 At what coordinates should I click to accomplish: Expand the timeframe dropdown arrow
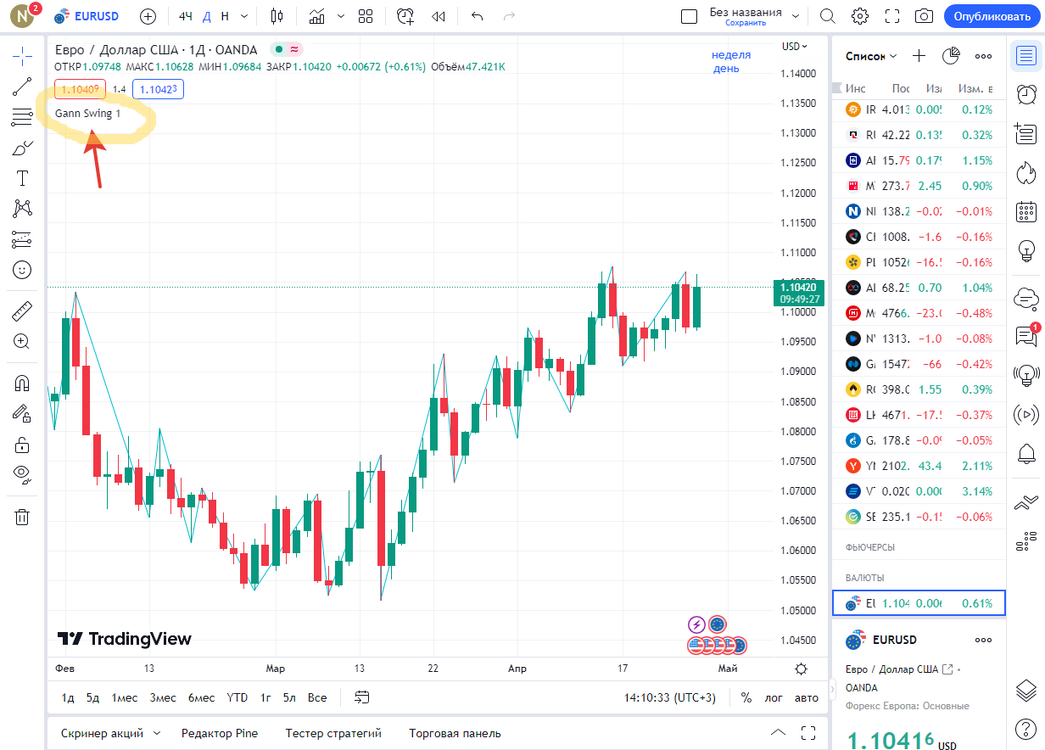point(245,16)
